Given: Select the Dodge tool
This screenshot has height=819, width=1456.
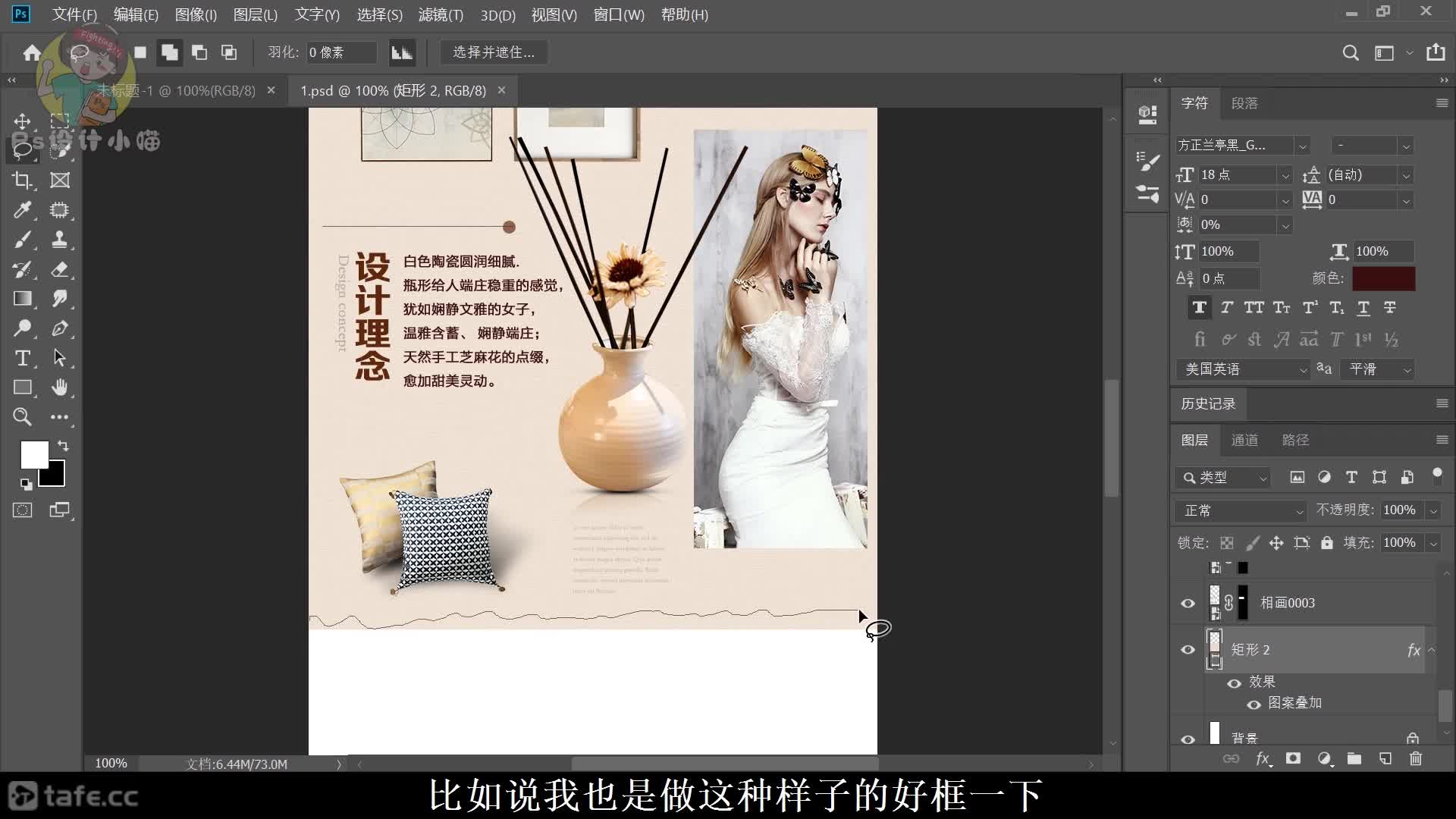Looking at the screenshot, I should 22,328.
